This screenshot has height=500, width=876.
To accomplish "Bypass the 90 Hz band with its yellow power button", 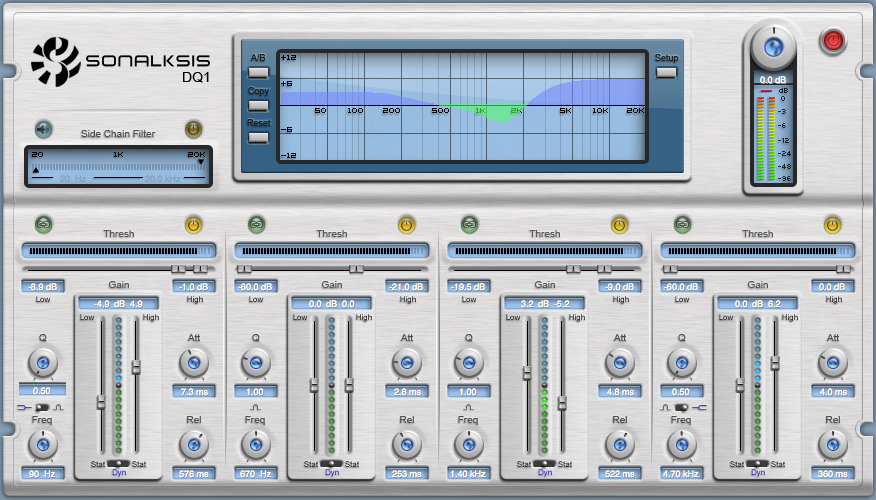I will click(x=193, y=224).
